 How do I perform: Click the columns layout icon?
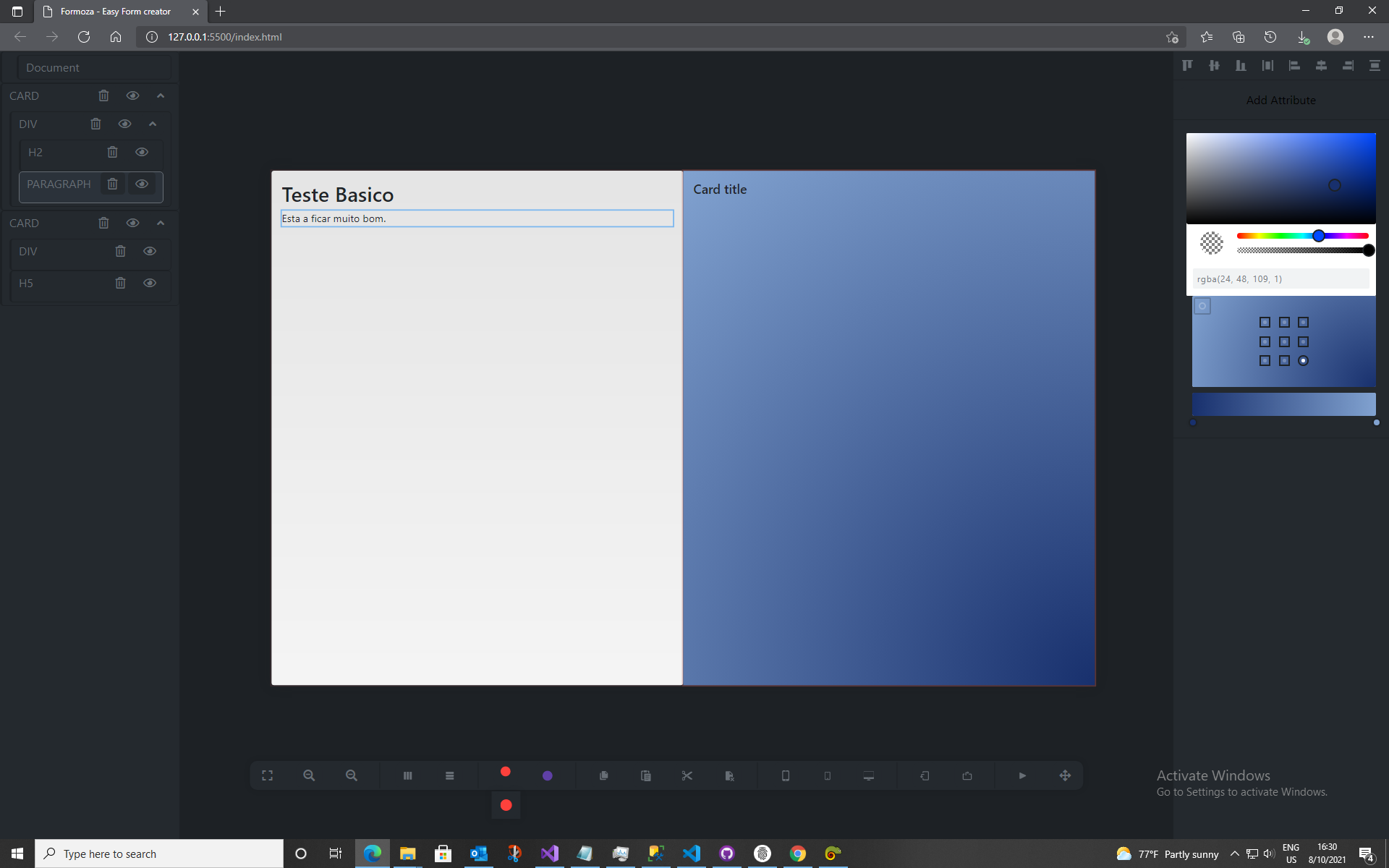pyautogui.click(x=407, y=775)
